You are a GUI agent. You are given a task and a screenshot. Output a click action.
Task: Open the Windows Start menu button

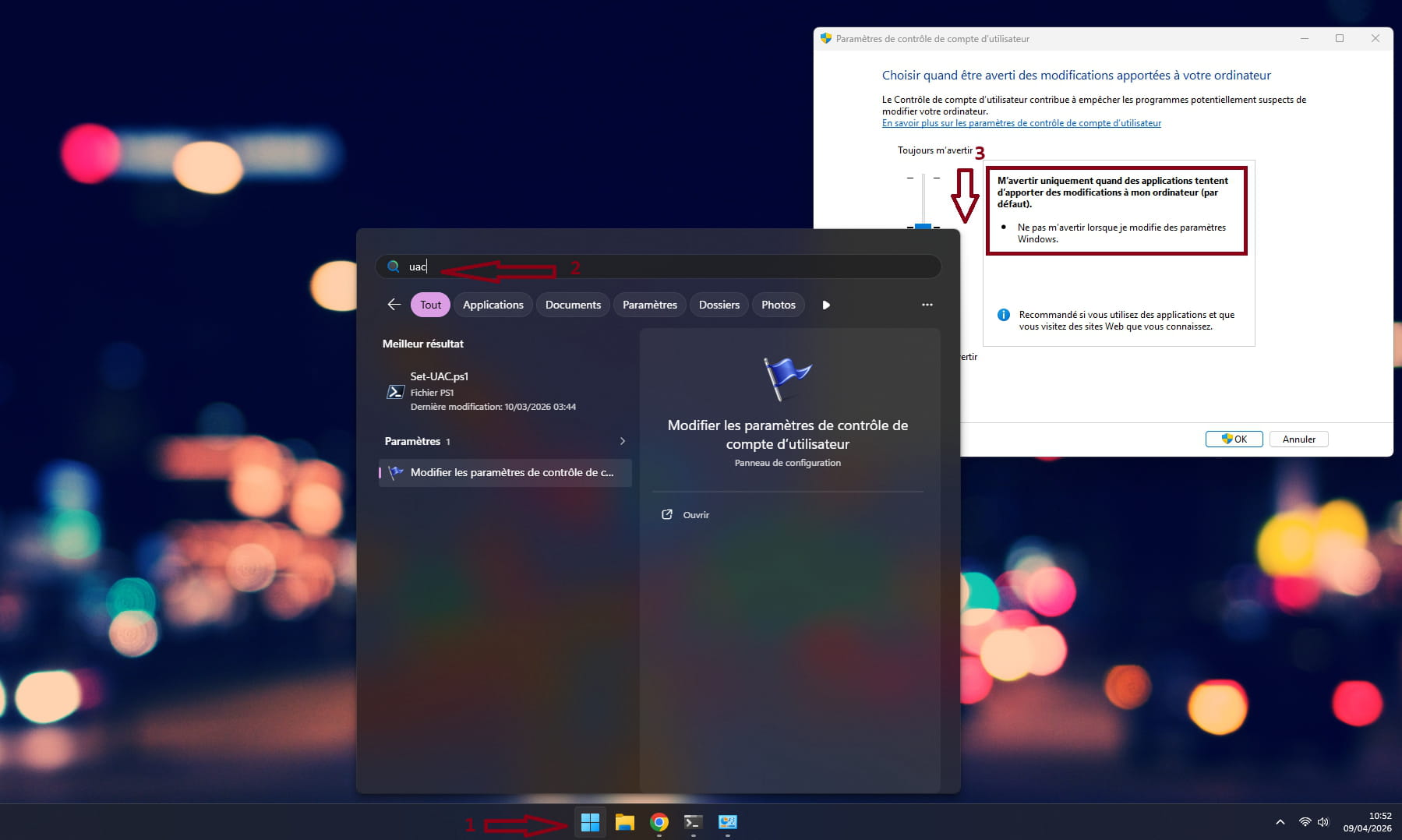click(590, 822)
